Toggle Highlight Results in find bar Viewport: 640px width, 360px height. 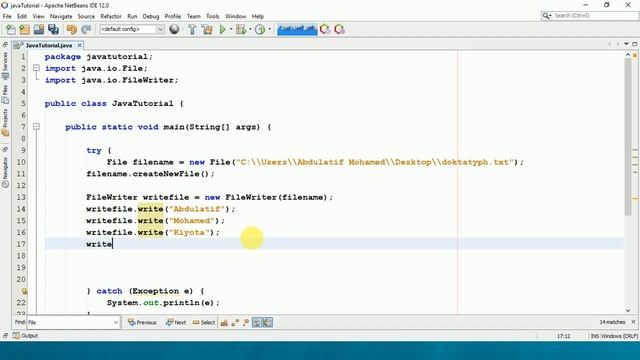click(256, 323)
